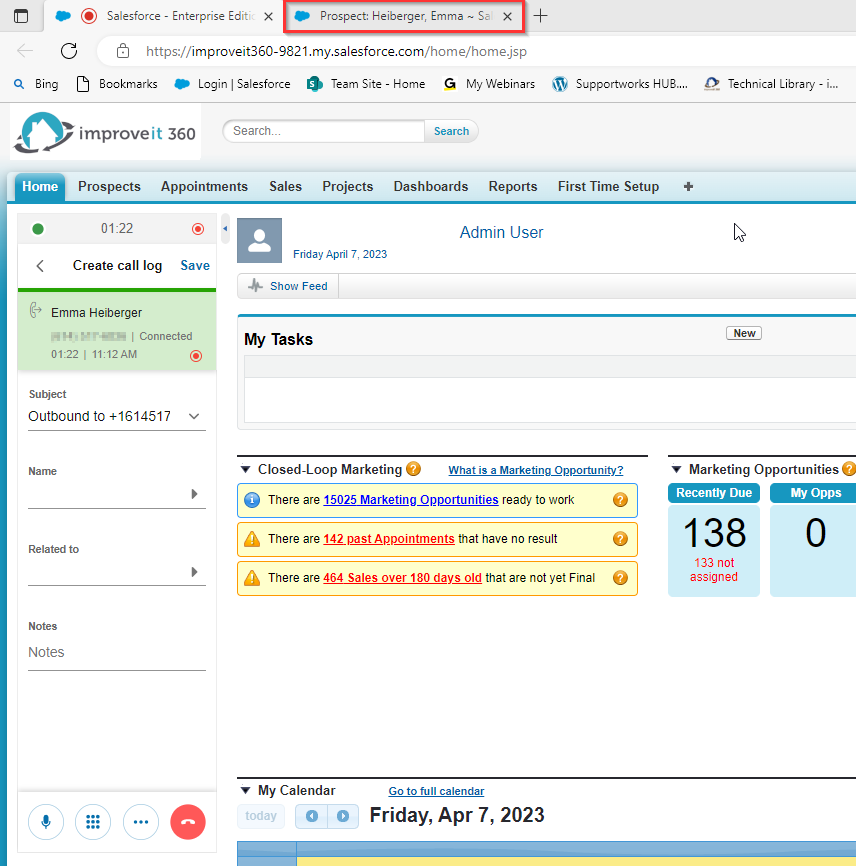
Task: Toggle recording in Emma Heiberger call card
Action: point(195,356)
